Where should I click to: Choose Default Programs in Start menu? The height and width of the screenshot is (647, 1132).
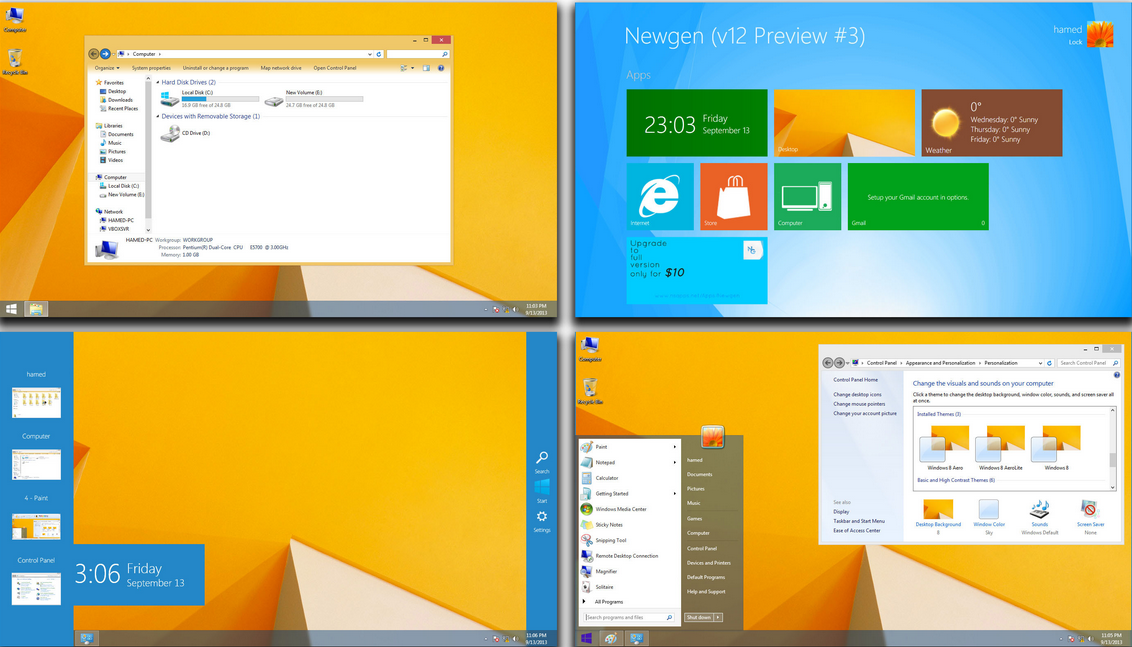coord(706,577)
